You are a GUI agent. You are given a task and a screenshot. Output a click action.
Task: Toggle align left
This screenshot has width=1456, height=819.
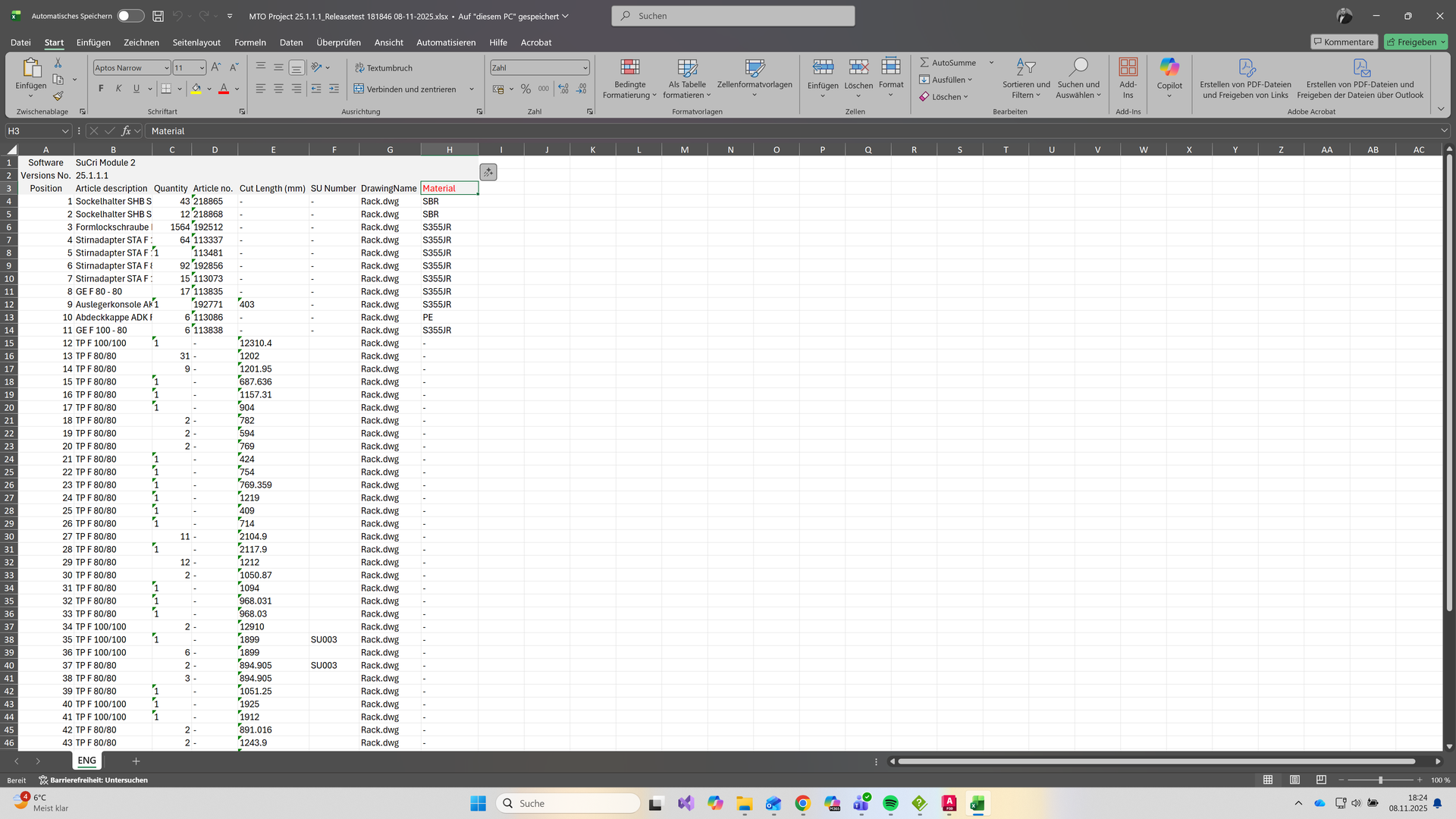click(x=260, y=89)
